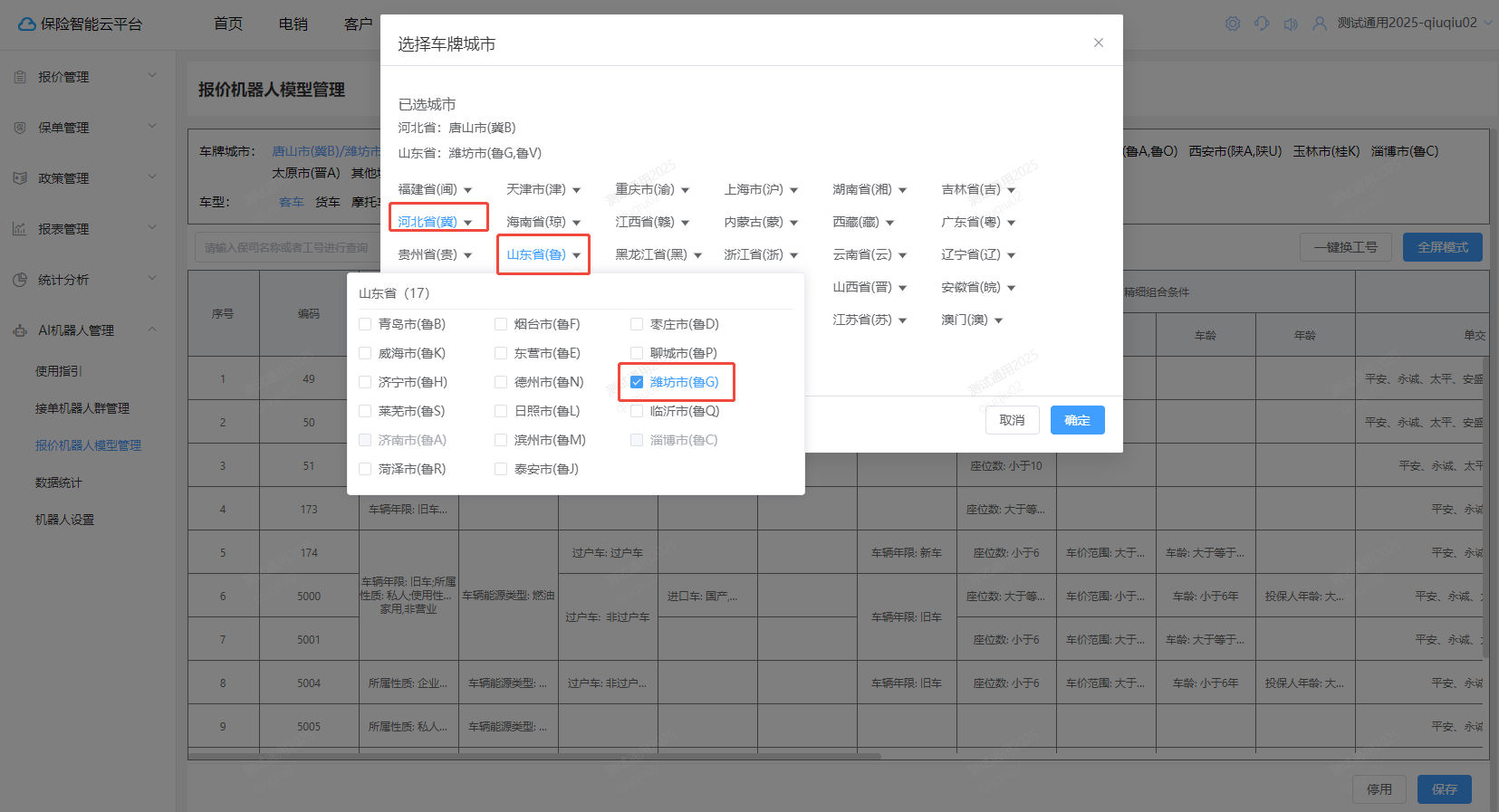This screenshot has width=1499, height=812.
Task: Click 停用 button at bottom
Action: [1379, 789]
